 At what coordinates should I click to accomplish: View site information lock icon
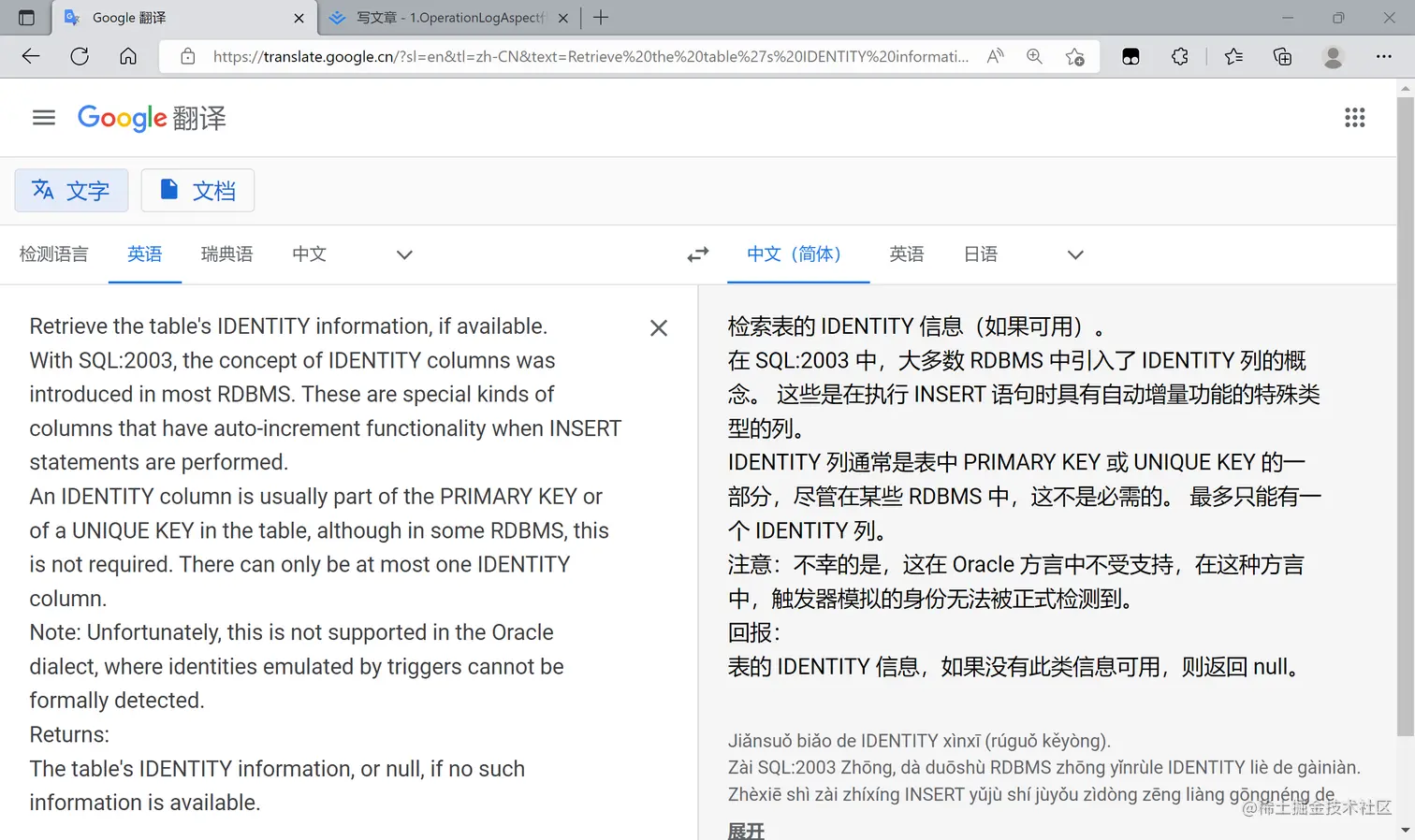(188, 56)
